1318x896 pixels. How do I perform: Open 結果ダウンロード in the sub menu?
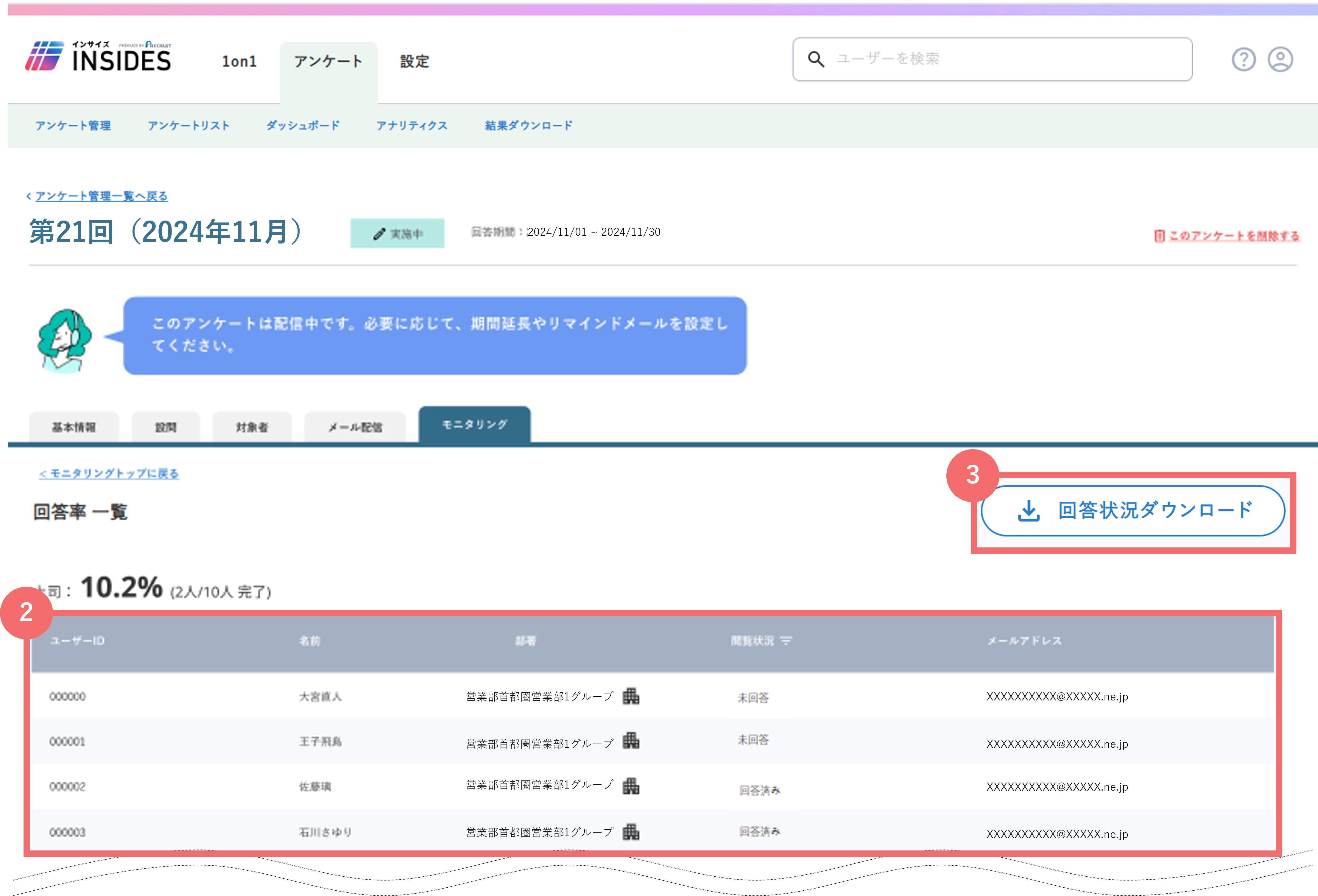click(x=529, y=125)
